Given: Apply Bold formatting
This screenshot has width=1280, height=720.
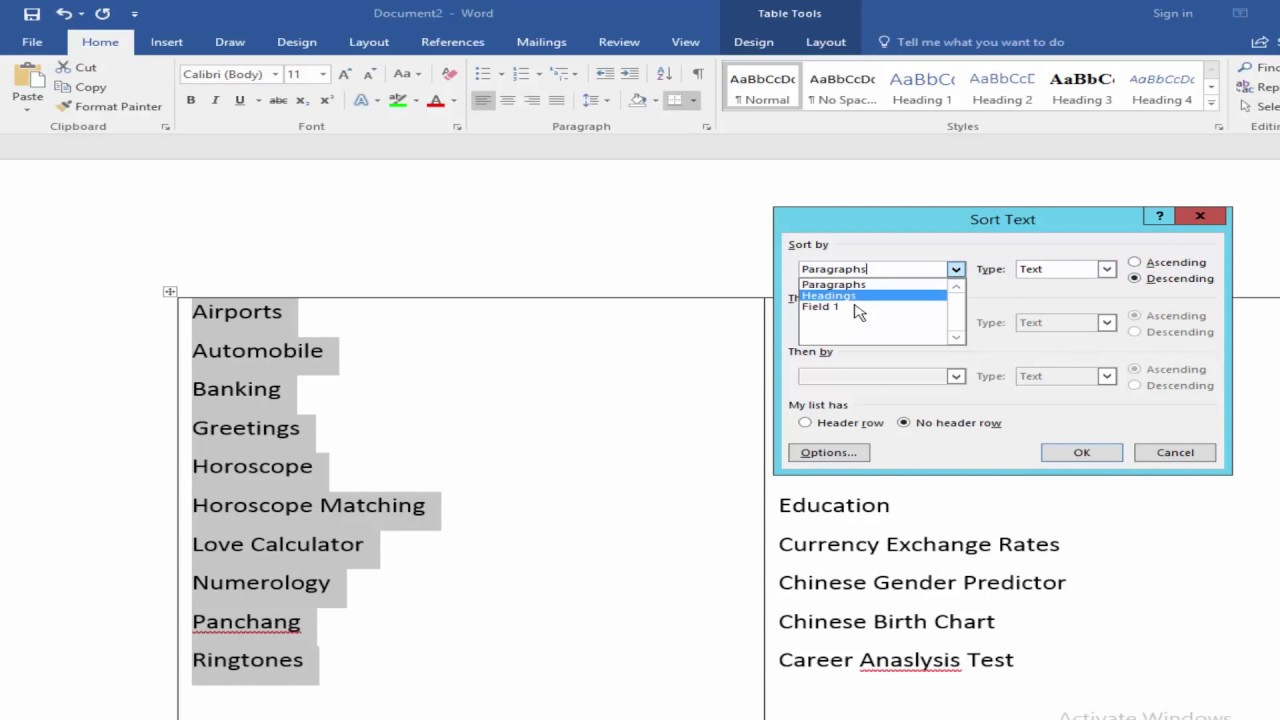Looking at the screenshot, I should [190, 100].
